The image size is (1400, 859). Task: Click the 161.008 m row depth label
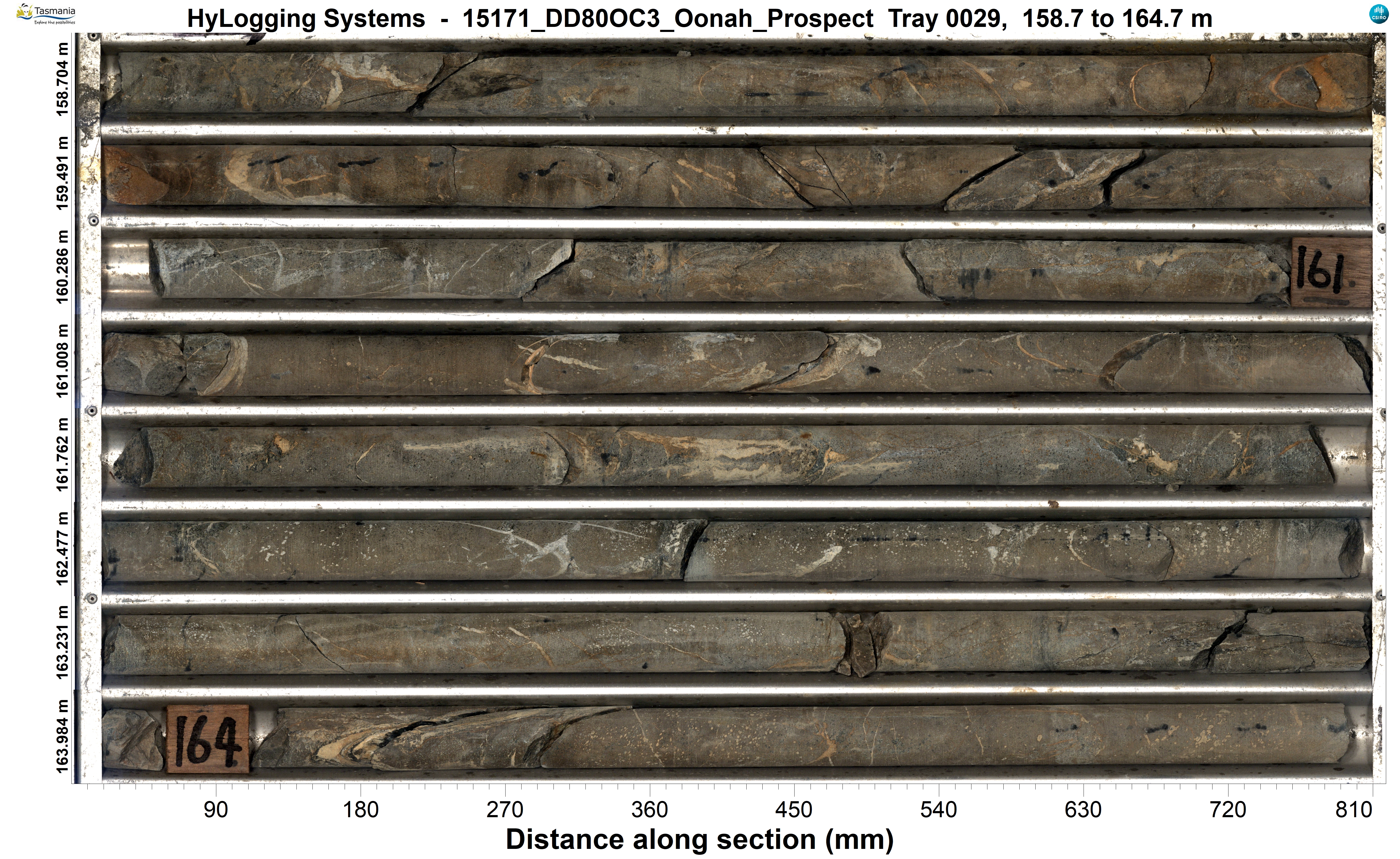(63, 360)
